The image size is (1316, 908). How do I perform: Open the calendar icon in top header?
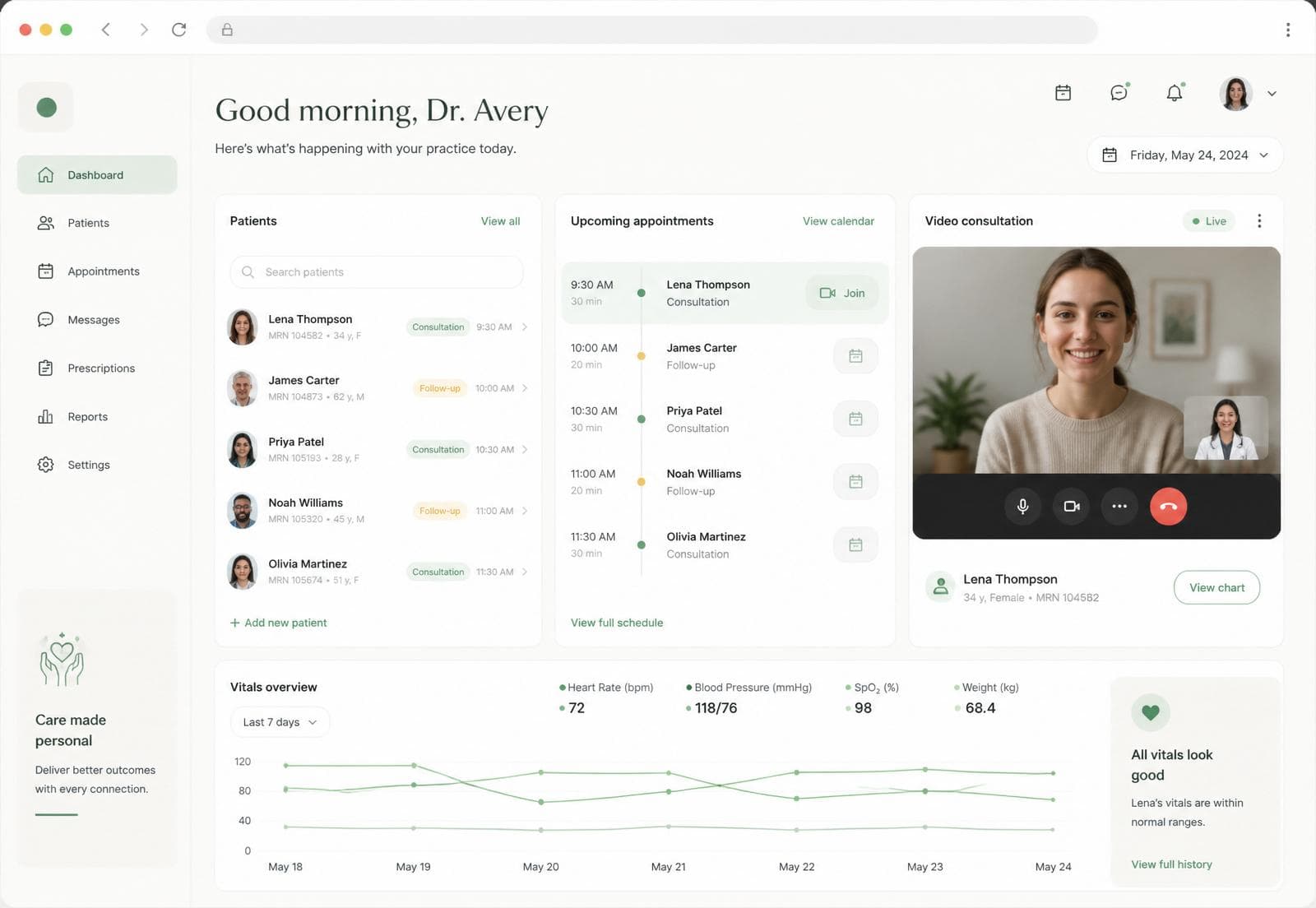tap(1063, 93)
